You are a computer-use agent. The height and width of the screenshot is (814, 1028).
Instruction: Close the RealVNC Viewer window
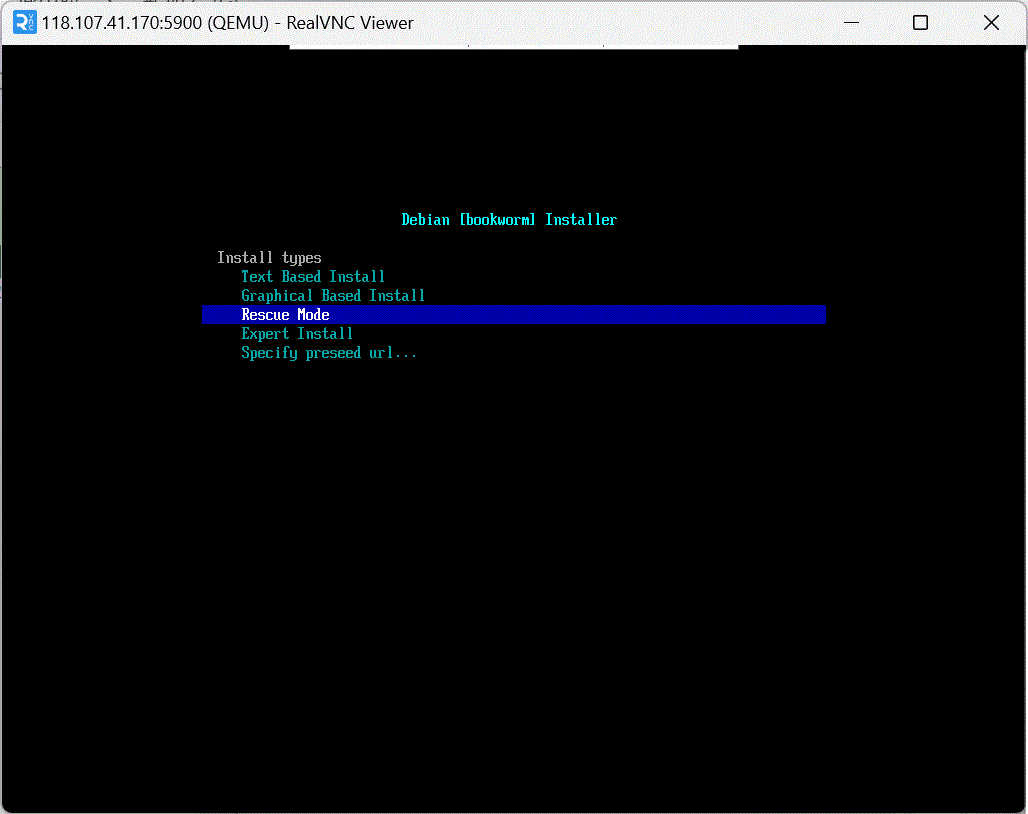[x=990, y=23]
